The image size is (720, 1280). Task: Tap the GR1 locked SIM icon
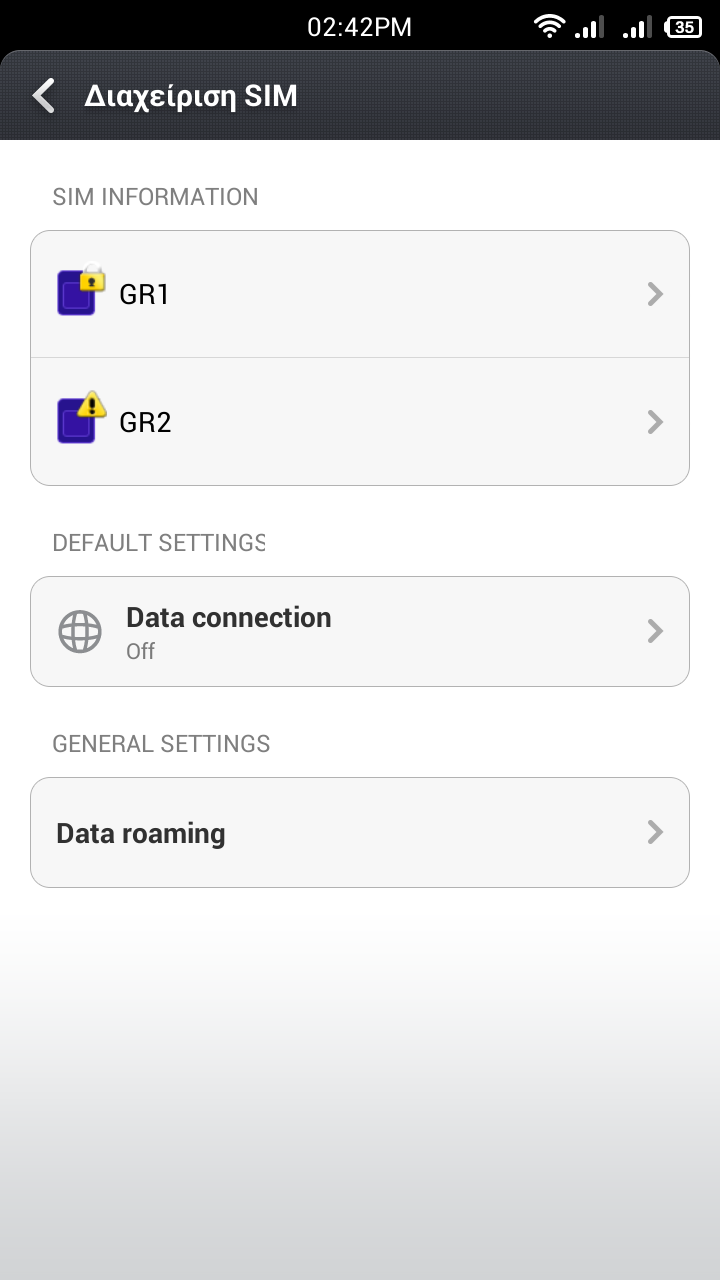pos(79,291)
